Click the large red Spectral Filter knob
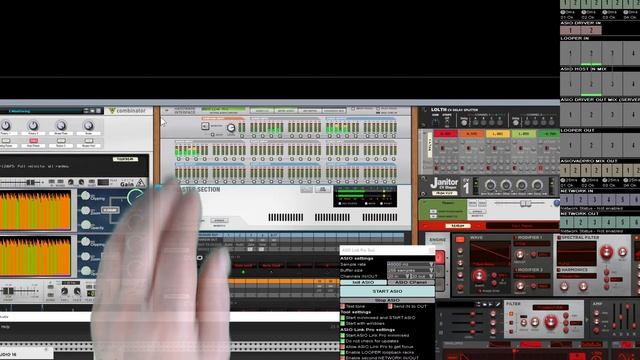This screenshot has height=360, width=640. click(x=606, y=252)
